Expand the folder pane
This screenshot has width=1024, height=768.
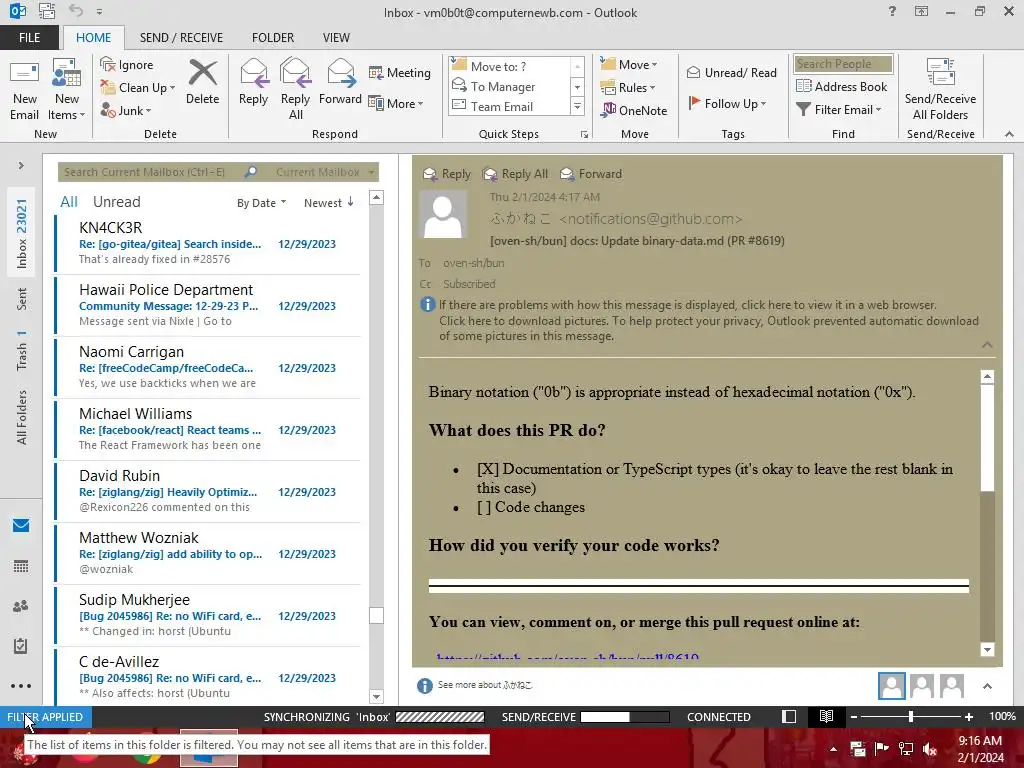tap(21, 166)
